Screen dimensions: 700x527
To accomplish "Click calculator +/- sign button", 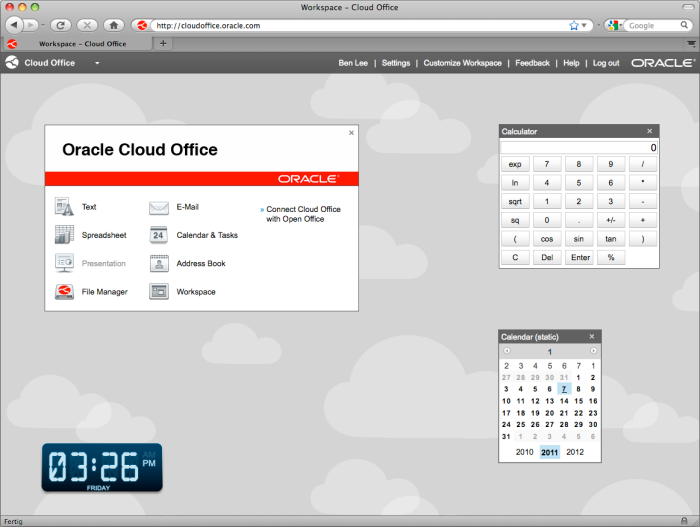I will point(611,220).
